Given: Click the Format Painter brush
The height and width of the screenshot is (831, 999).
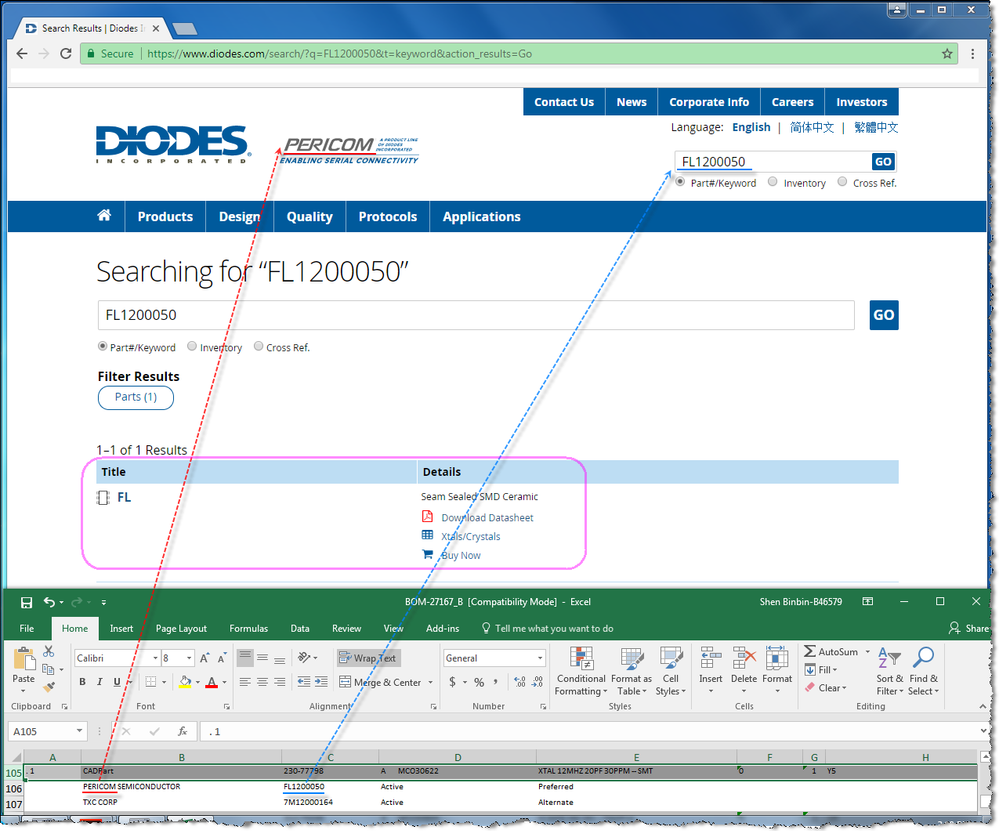Looking at the screenshot, I should coord(48,687).
